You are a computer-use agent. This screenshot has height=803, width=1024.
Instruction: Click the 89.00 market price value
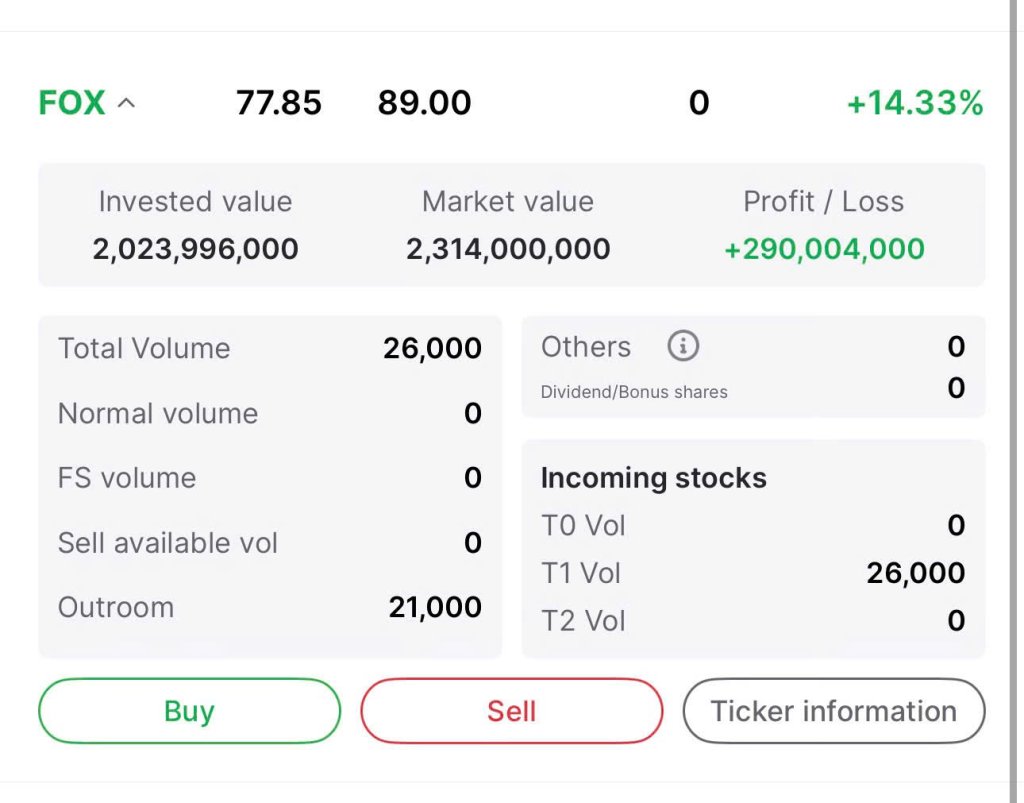point(424,103)
